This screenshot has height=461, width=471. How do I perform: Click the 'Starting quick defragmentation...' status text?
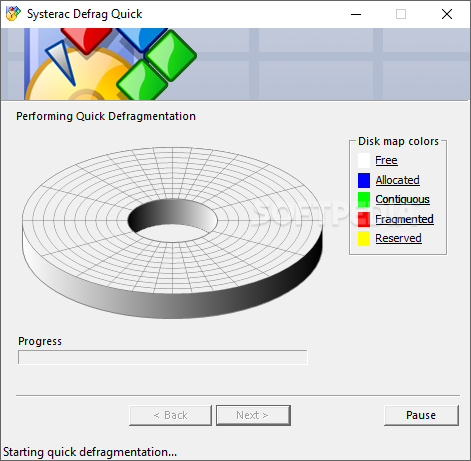pyautogui.click(x=90, y=452)
